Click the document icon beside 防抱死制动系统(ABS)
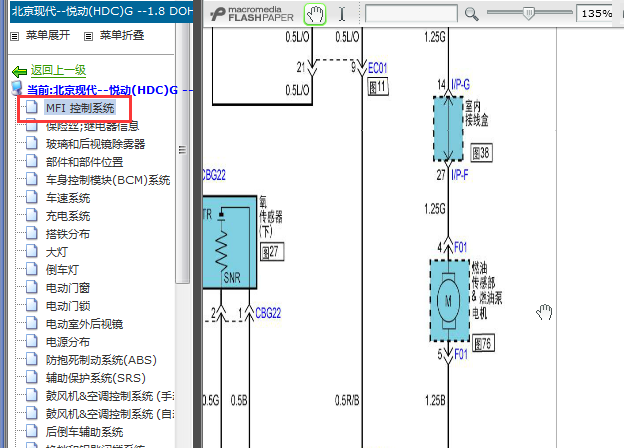The height and width of the screenshot is (448, 624). pyautogui.click(x=31, y=359)
